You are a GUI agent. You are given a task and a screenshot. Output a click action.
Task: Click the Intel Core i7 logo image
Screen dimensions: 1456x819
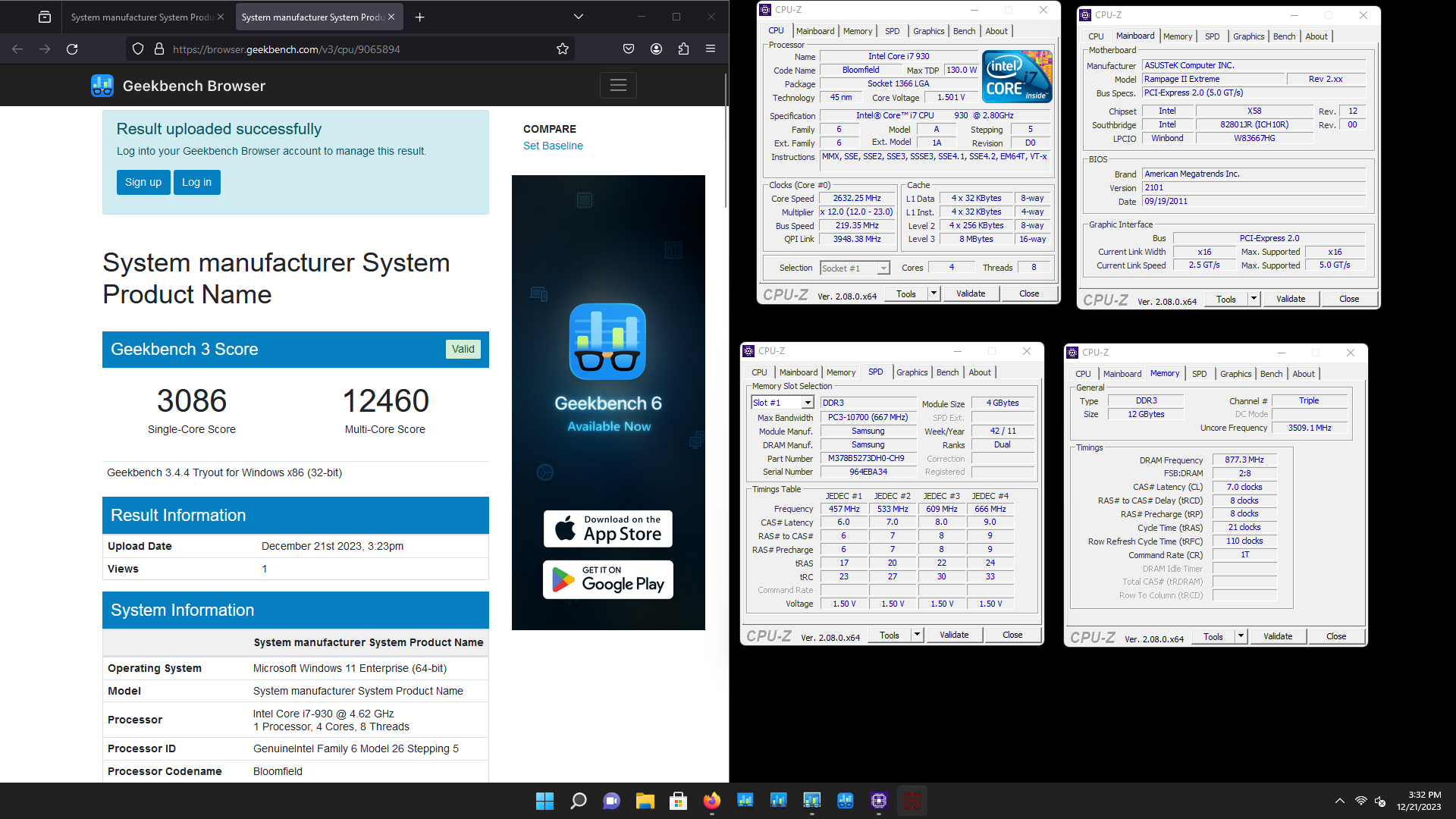click(x=1017, y=77)
